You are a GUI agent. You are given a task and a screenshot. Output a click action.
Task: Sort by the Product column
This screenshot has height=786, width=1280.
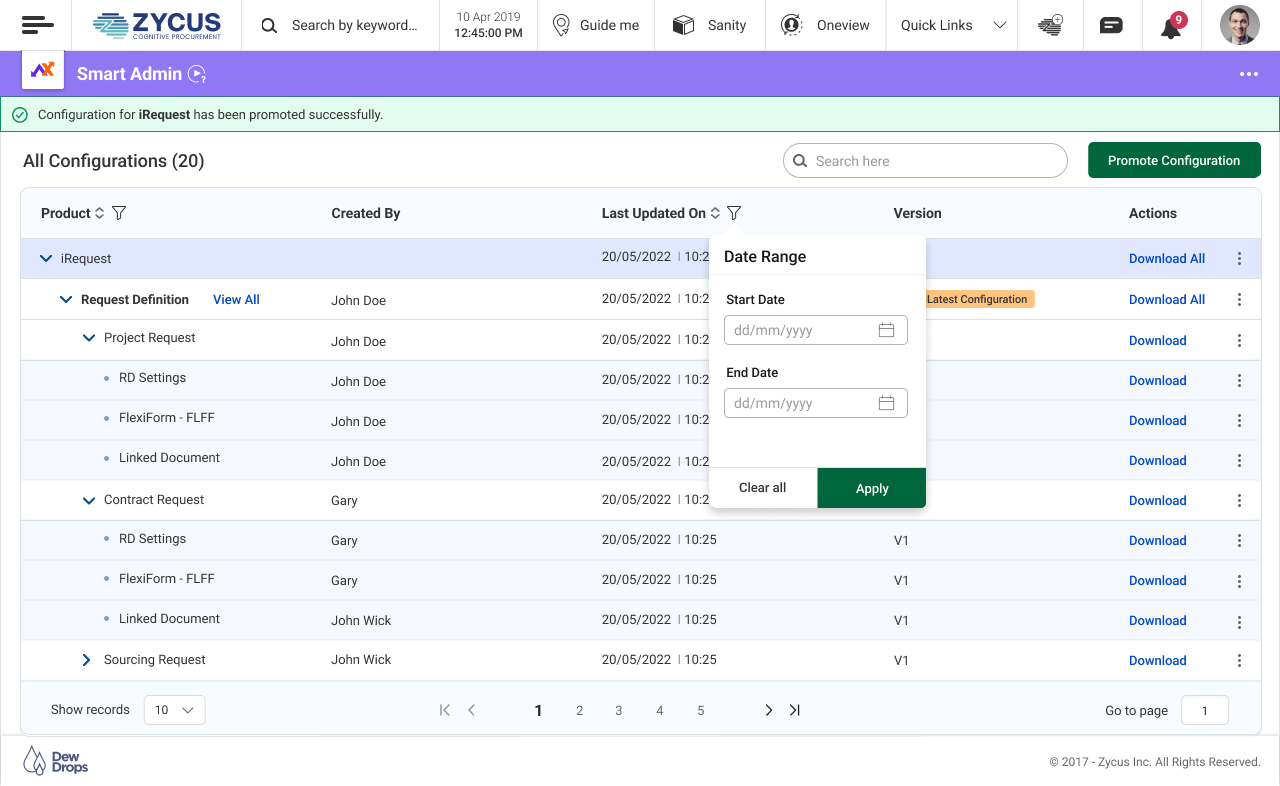(x=99, y=213)
